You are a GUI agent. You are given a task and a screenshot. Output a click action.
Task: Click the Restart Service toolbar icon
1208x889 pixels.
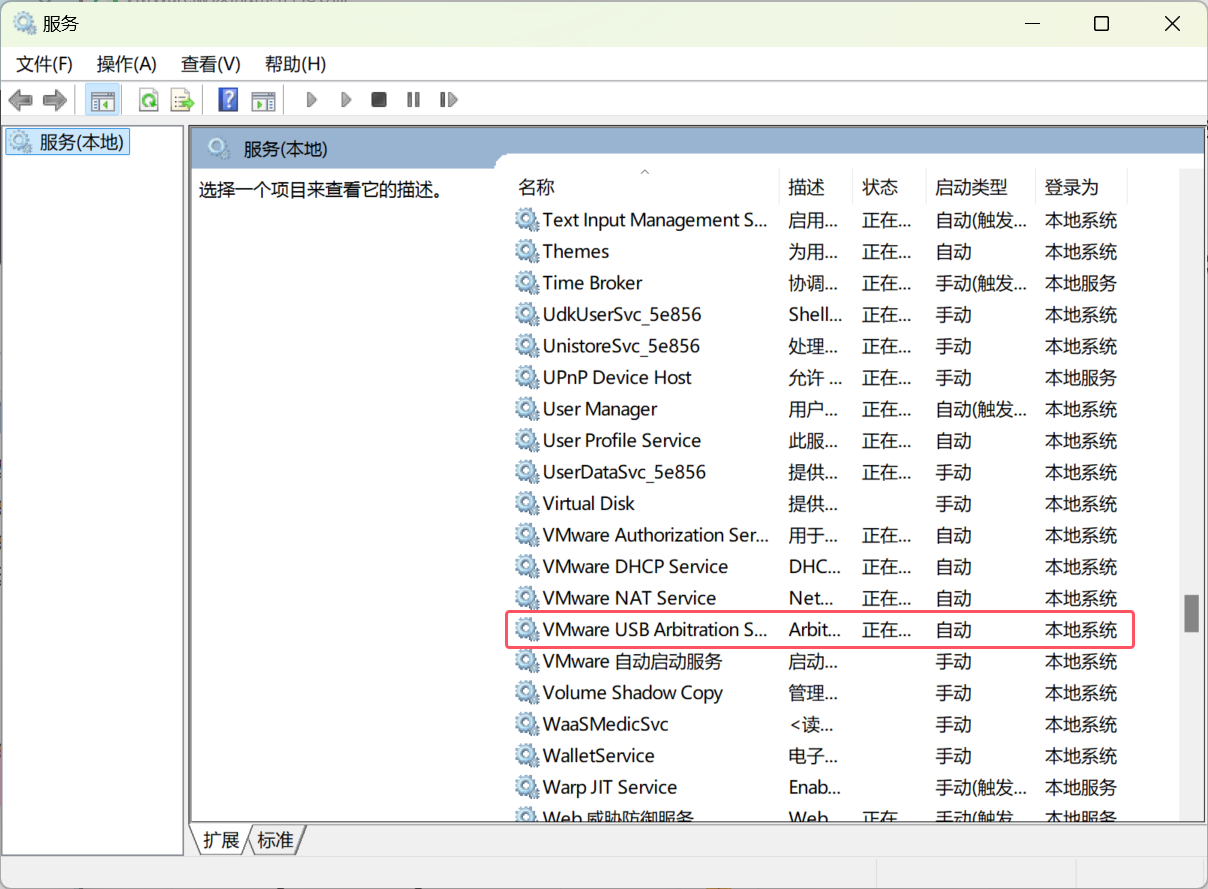[448, 100]
